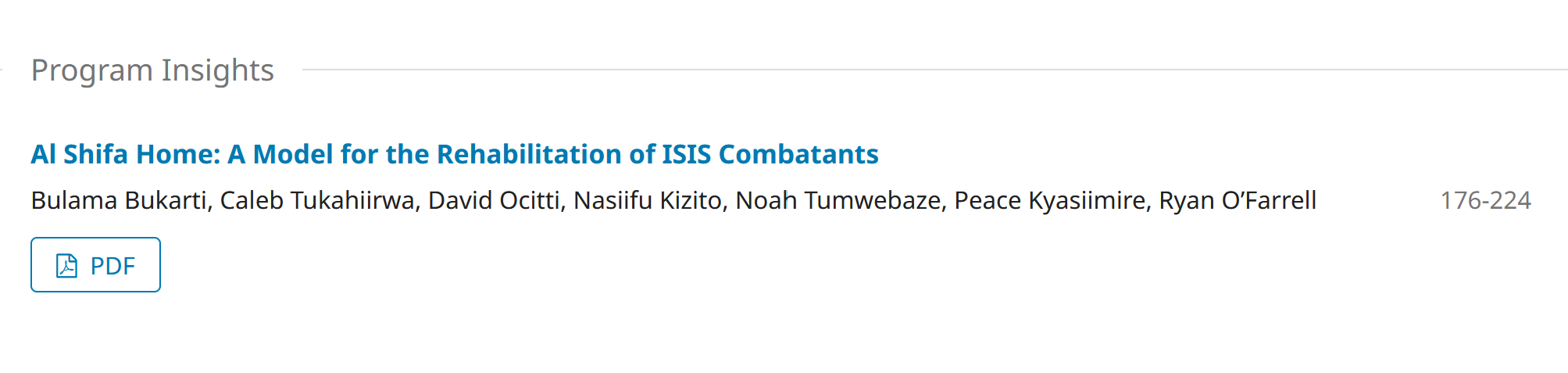Screen dimensions: 1568x373
Task: Click author name Bulama Bukarti
Action: (x=120, y=201)
